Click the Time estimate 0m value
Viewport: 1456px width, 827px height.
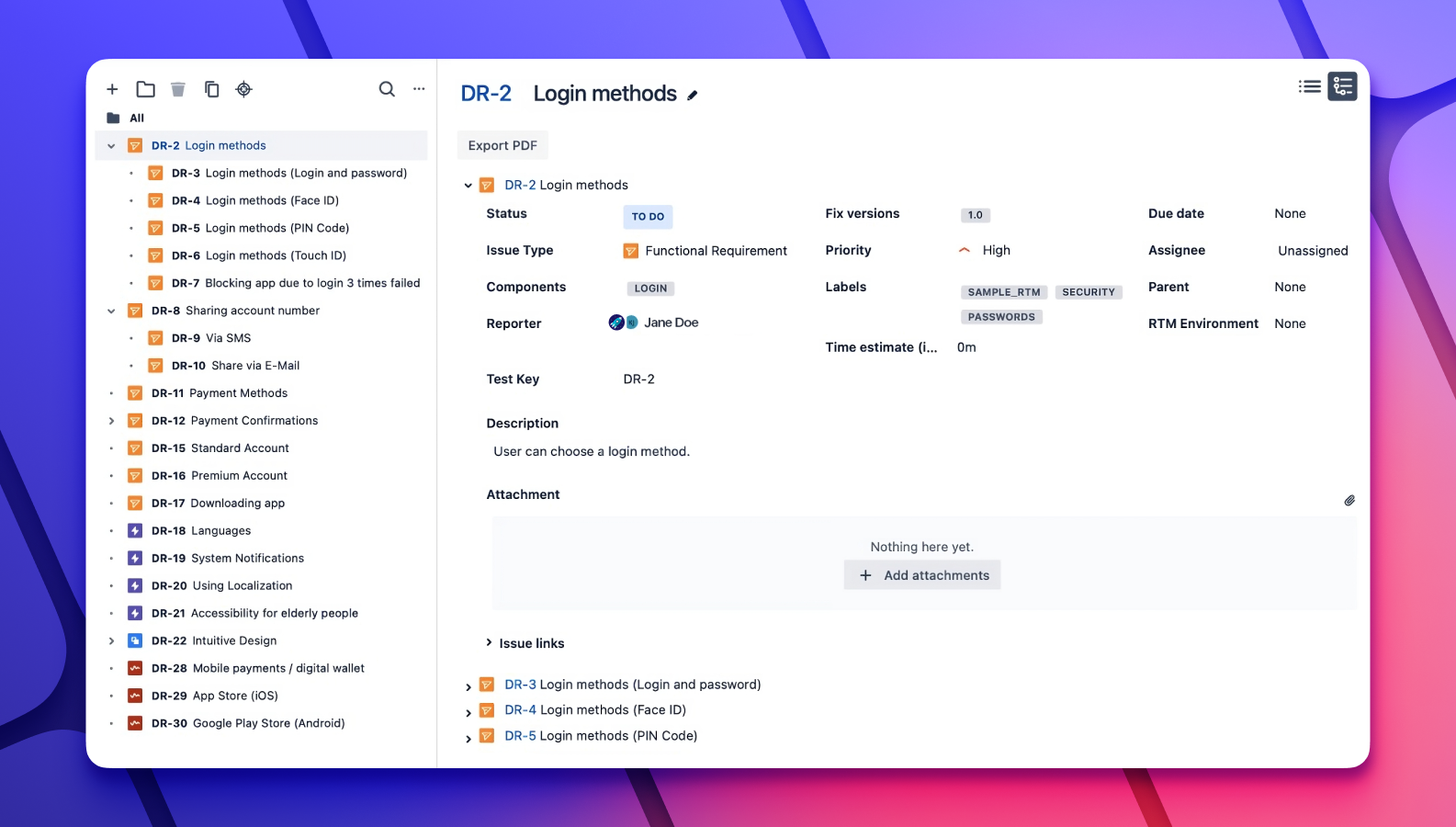[966, 347]
